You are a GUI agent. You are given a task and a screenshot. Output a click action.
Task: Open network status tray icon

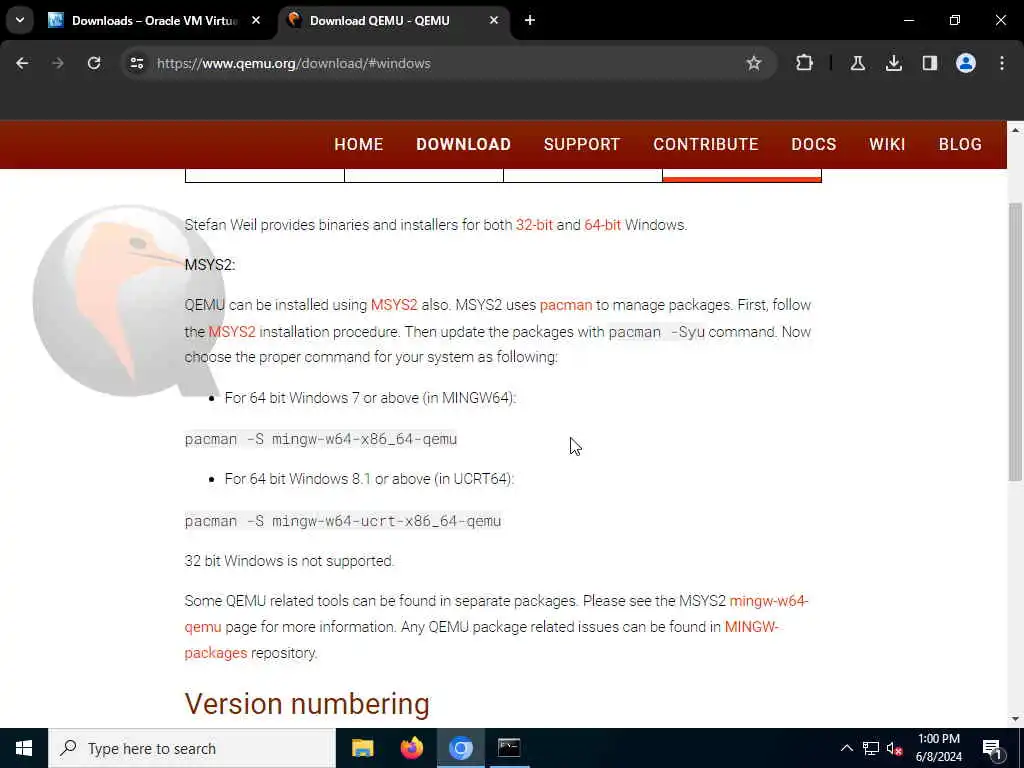pyautogui.click(x=871, y=748)
